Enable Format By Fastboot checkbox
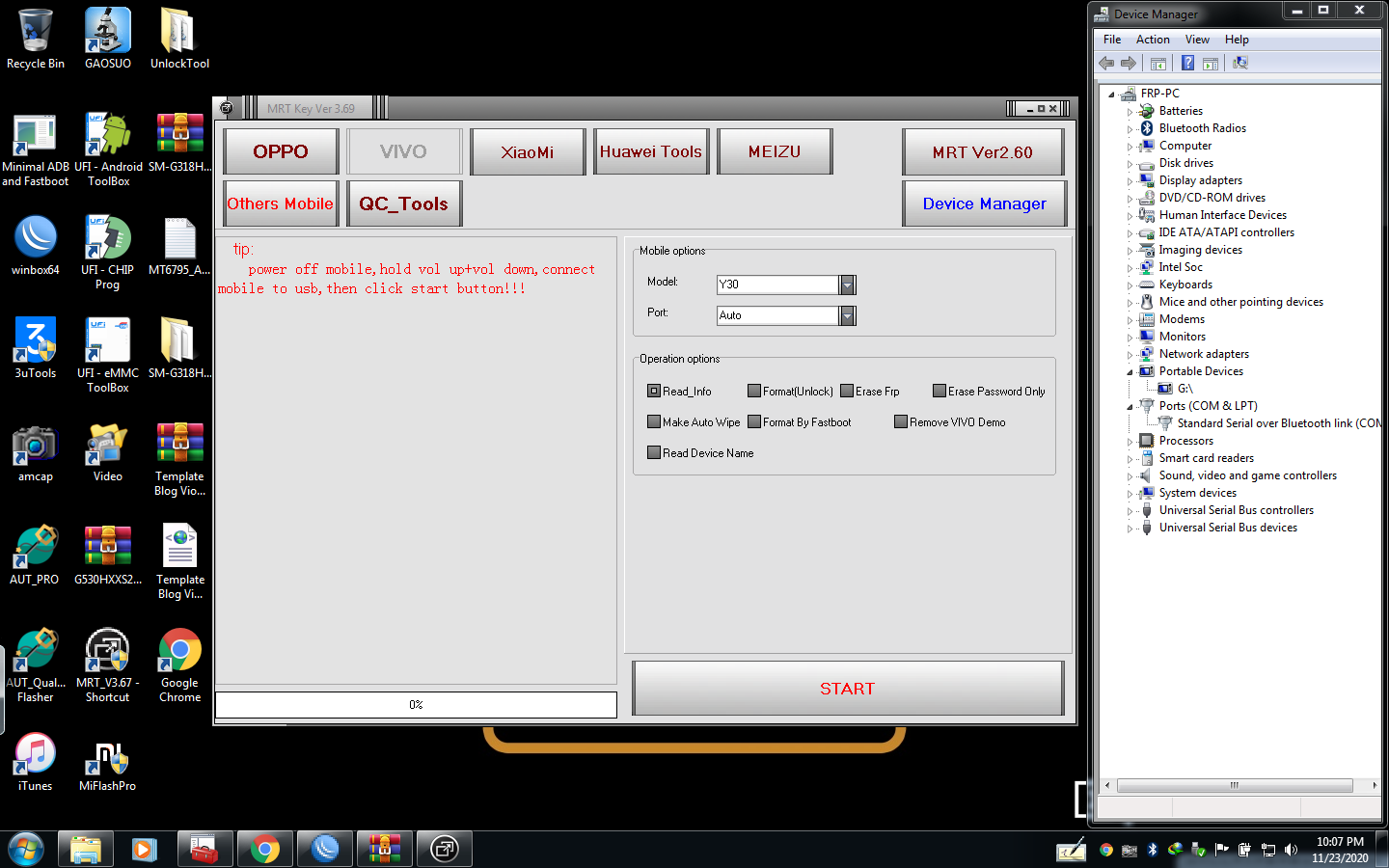The height and width of the screenshot is (868, 1389). 754,422
